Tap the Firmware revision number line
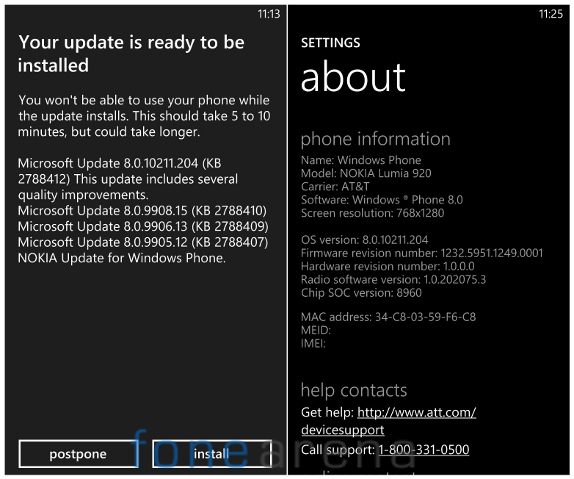The image size is (574, 479). point(422,253)
